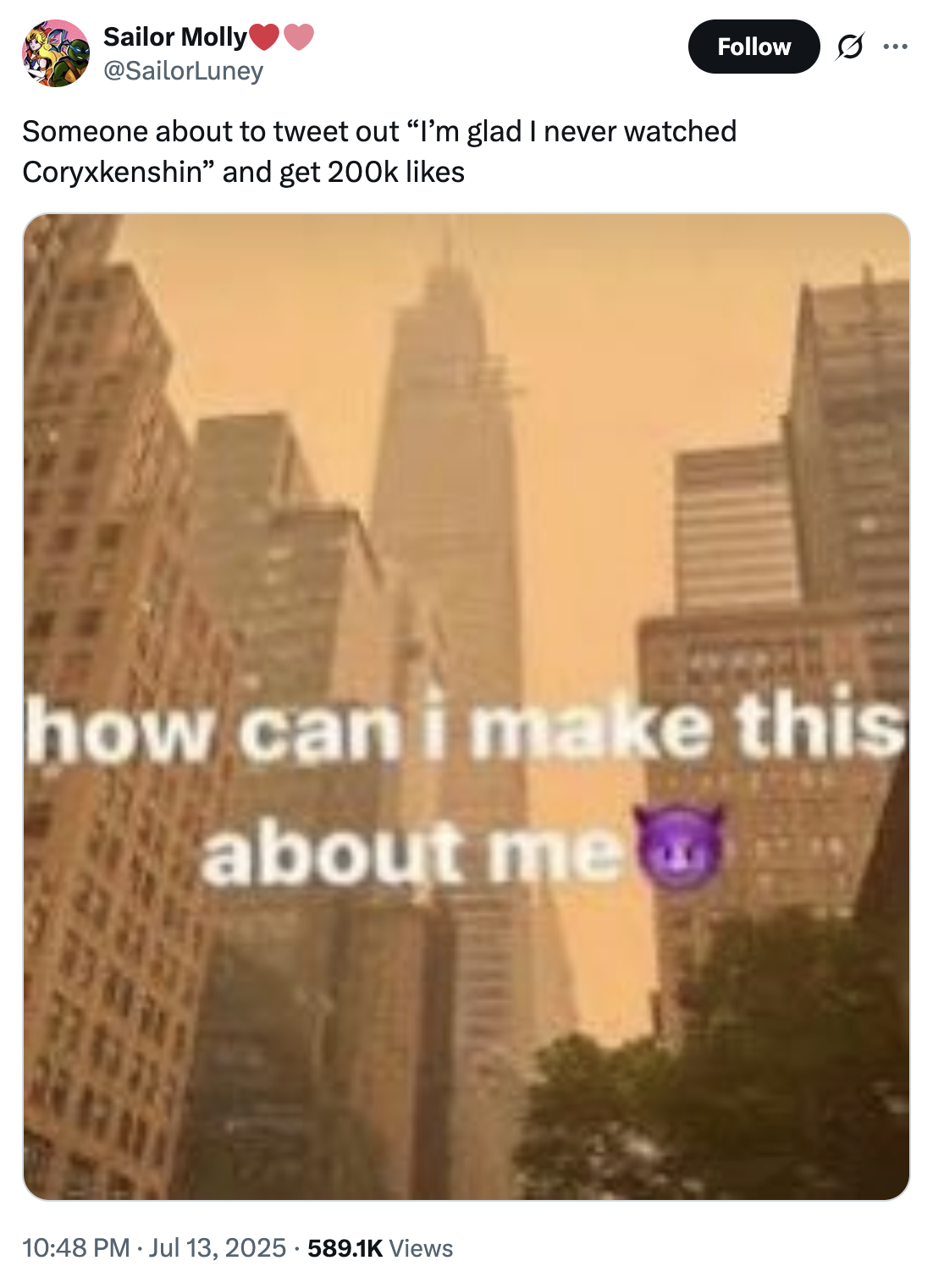933x1288 pixels.
Task: Click the tweet text mentioning Coryxkenshin
Action: tap(379, 151)
